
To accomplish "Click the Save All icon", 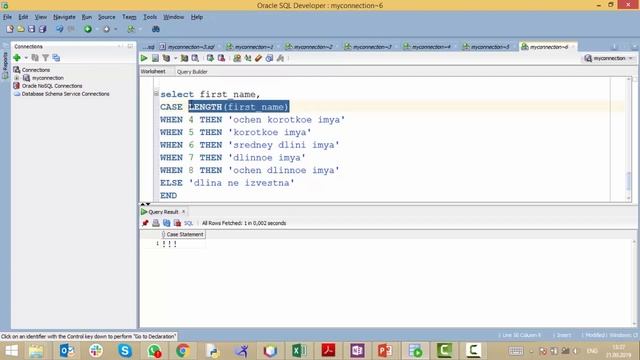I will point(42,29).
